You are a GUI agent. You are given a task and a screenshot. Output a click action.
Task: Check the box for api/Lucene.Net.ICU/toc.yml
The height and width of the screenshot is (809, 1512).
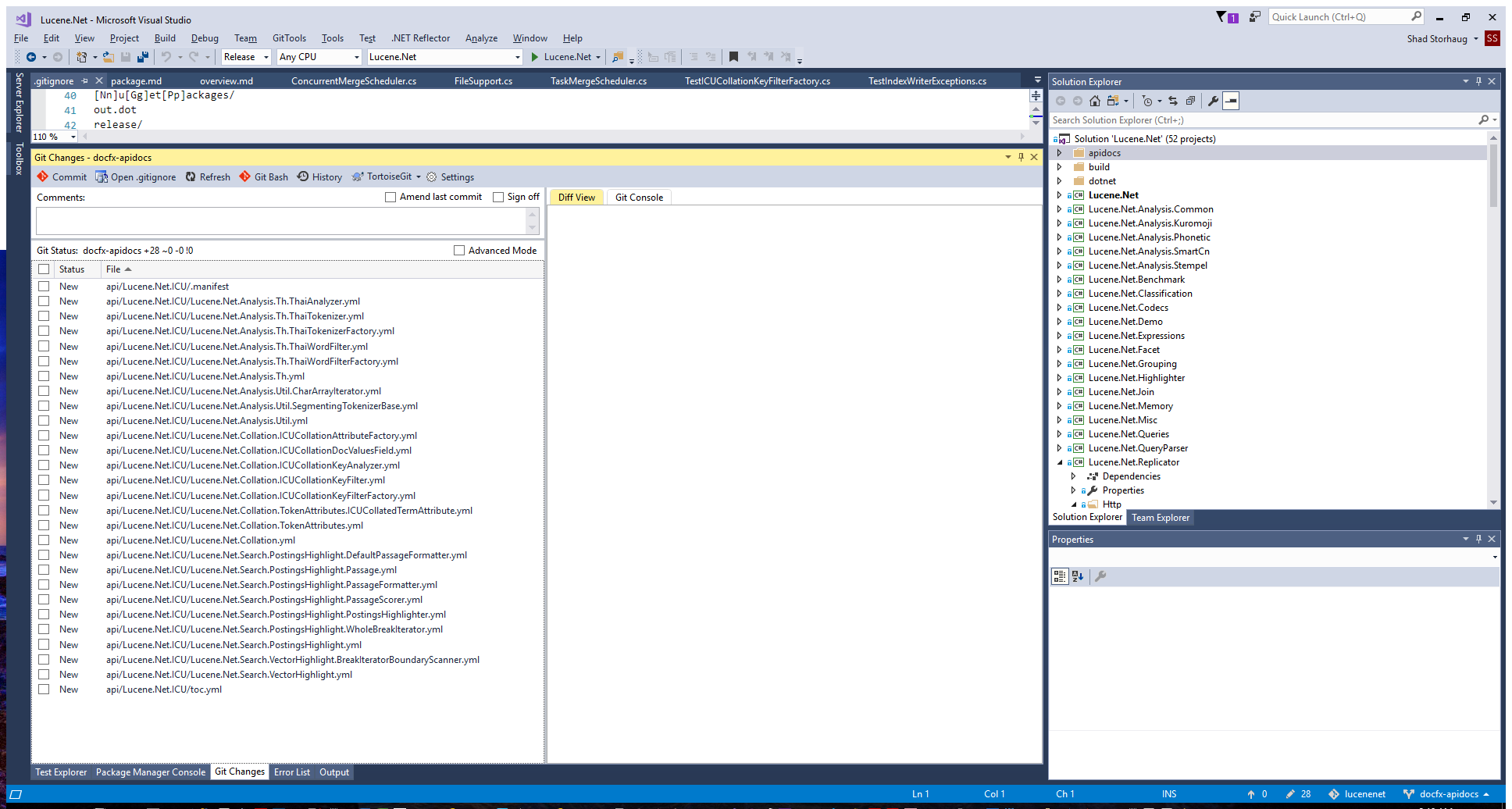click(44, 690)
